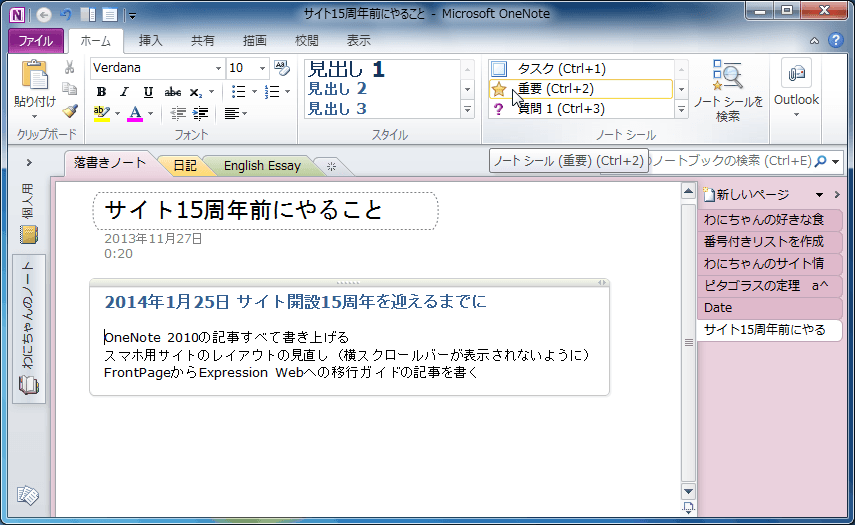
Task: Increase the paragraph indent
Action: tap(201, 113)
